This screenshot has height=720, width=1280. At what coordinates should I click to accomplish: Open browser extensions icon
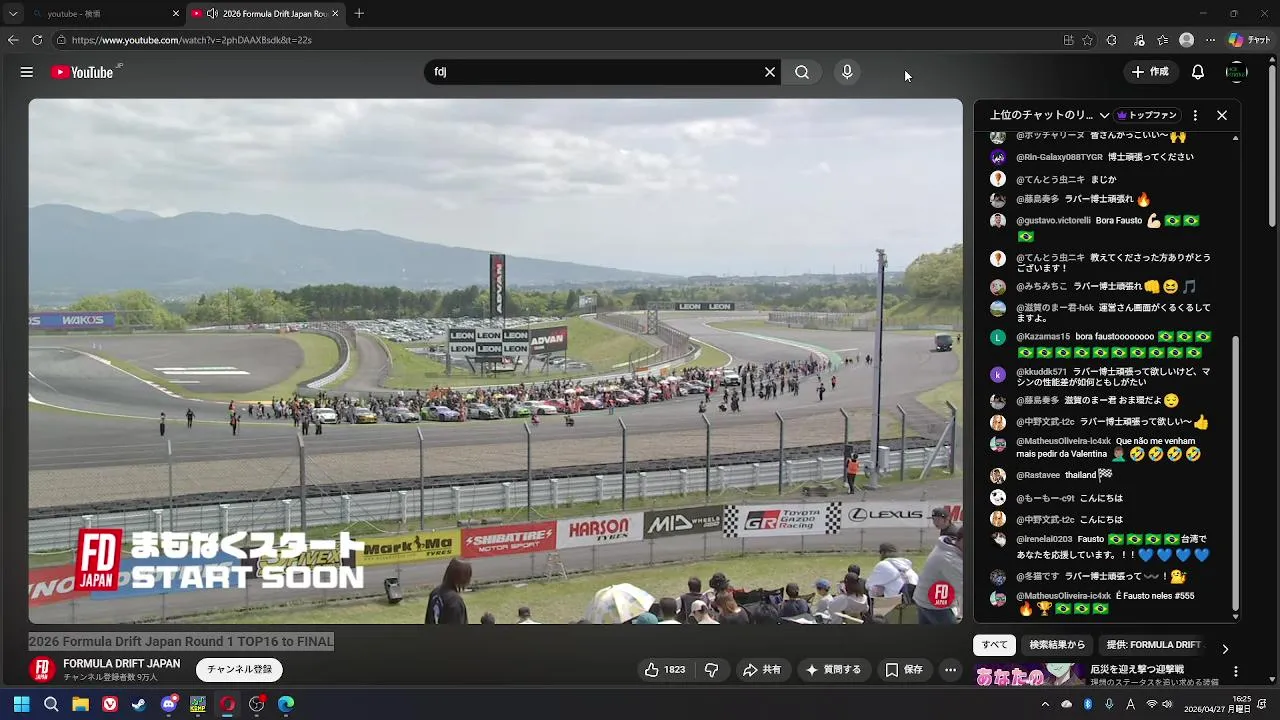pyautogui.click(x=1111, y=40)
